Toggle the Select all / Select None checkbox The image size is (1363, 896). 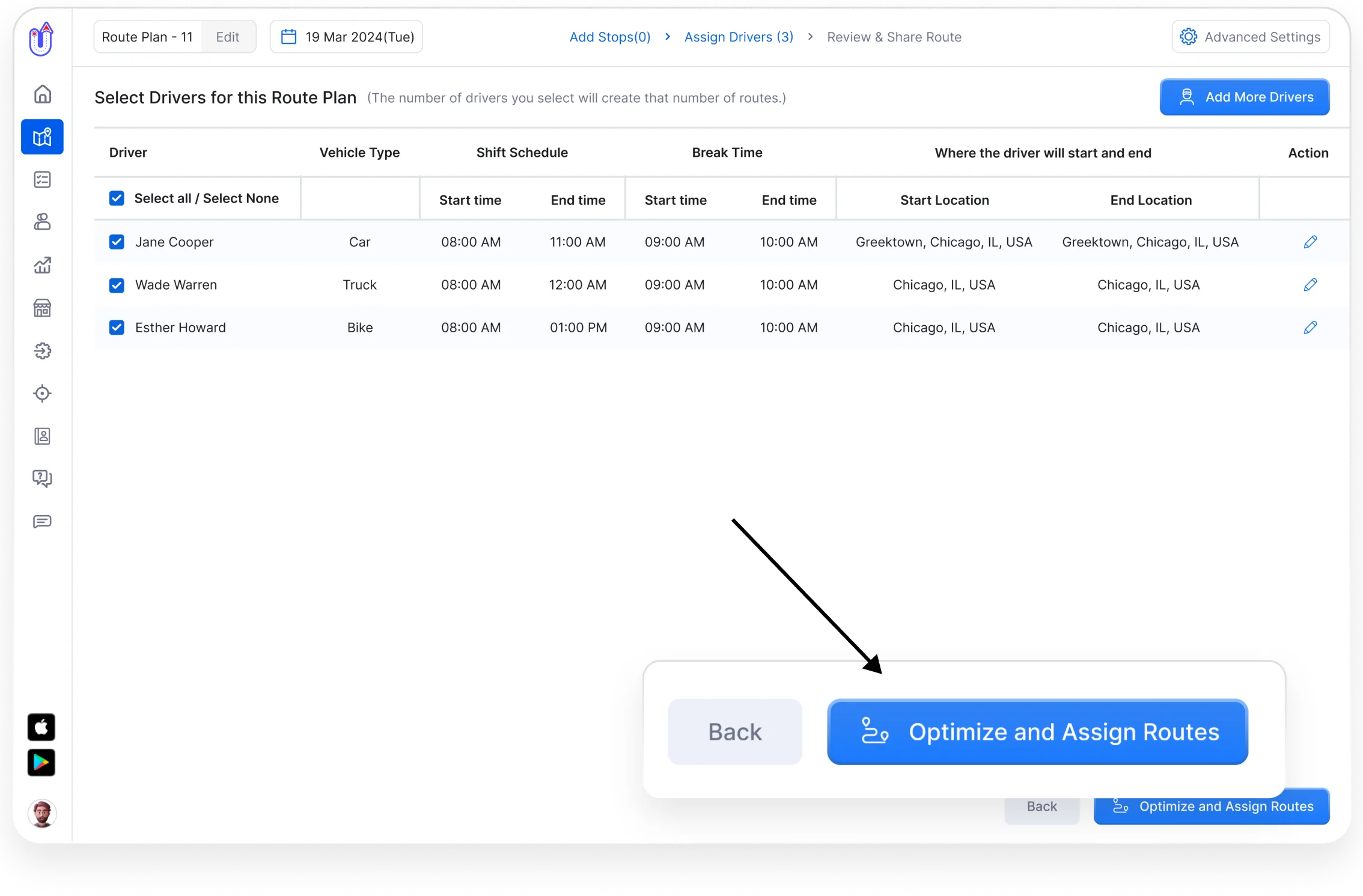pos(117,198)
